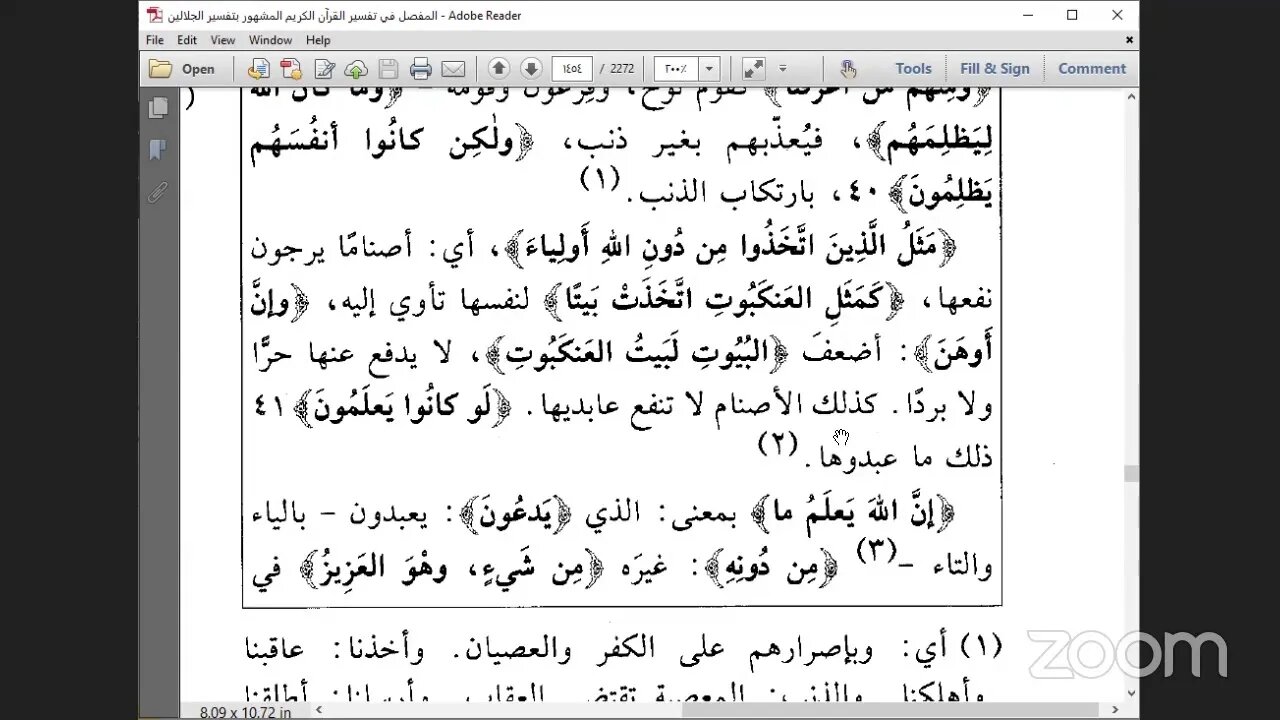This screenshot has width=1280, height=720.
Task: Click the Open file button
Action: point(182,69)
